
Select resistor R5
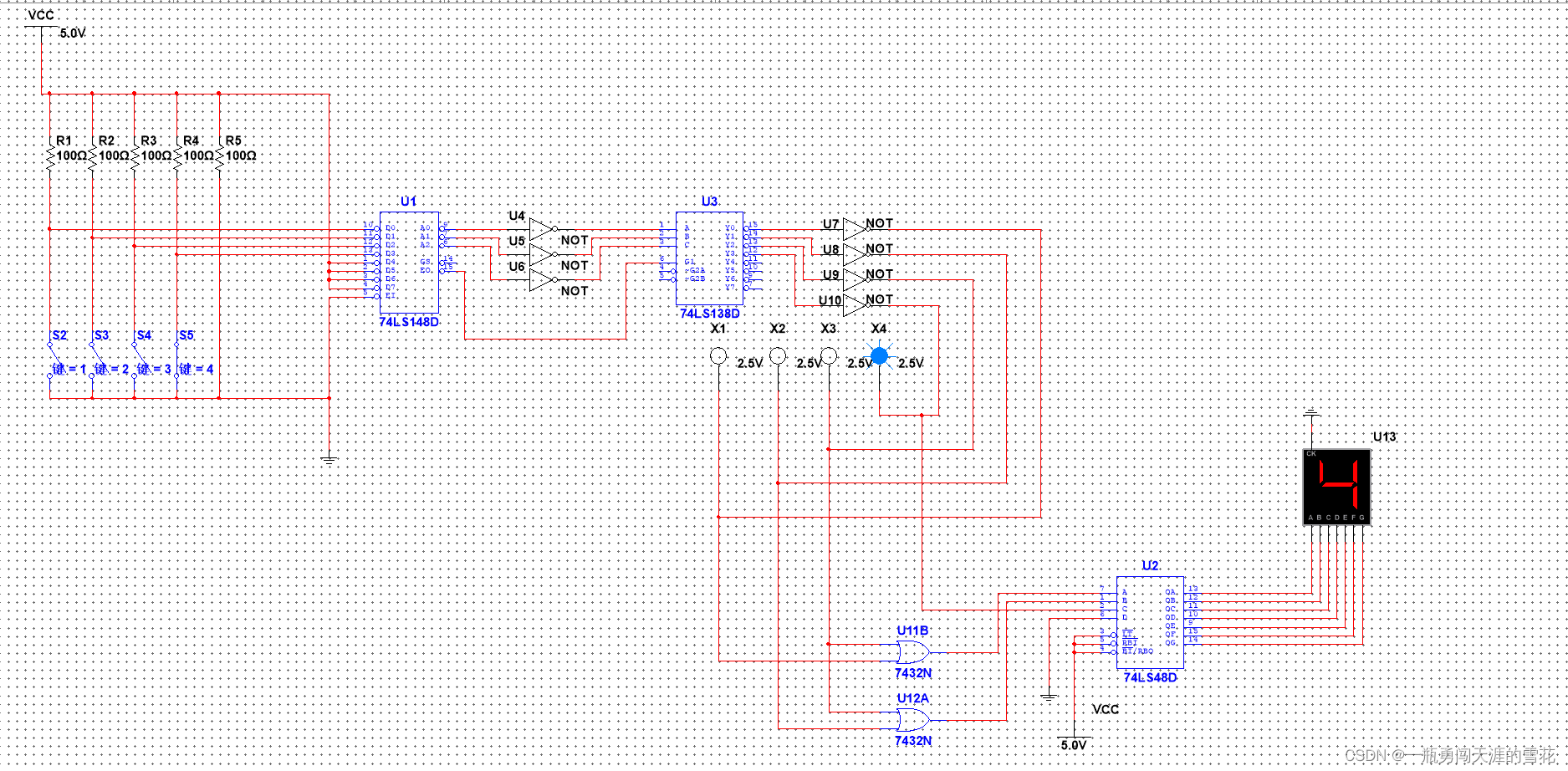point(219,156)
